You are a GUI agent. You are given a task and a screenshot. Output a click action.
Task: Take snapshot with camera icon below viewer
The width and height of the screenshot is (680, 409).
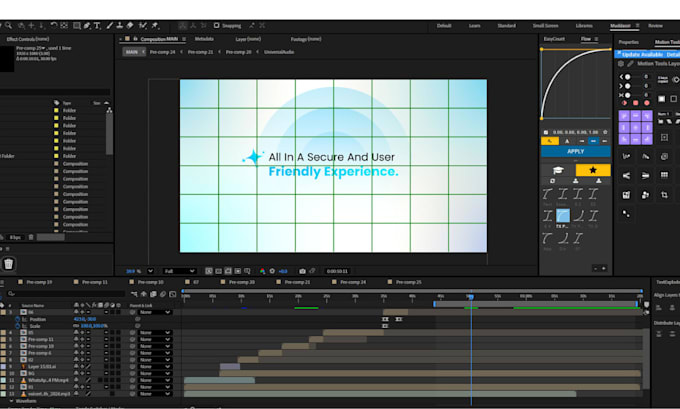302,271
